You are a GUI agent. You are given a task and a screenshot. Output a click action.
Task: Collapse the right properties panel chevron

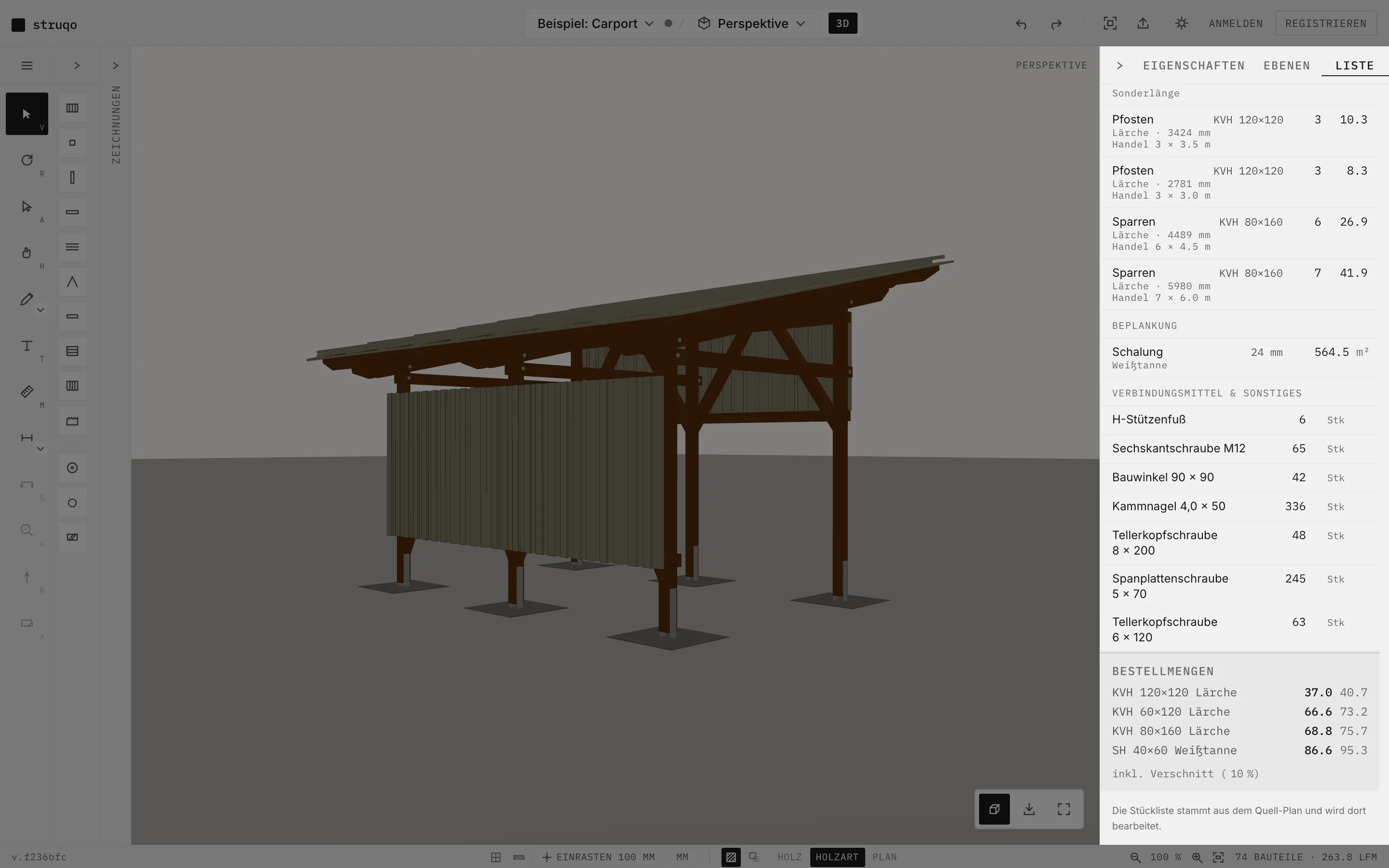click(x=1119, y=66)
